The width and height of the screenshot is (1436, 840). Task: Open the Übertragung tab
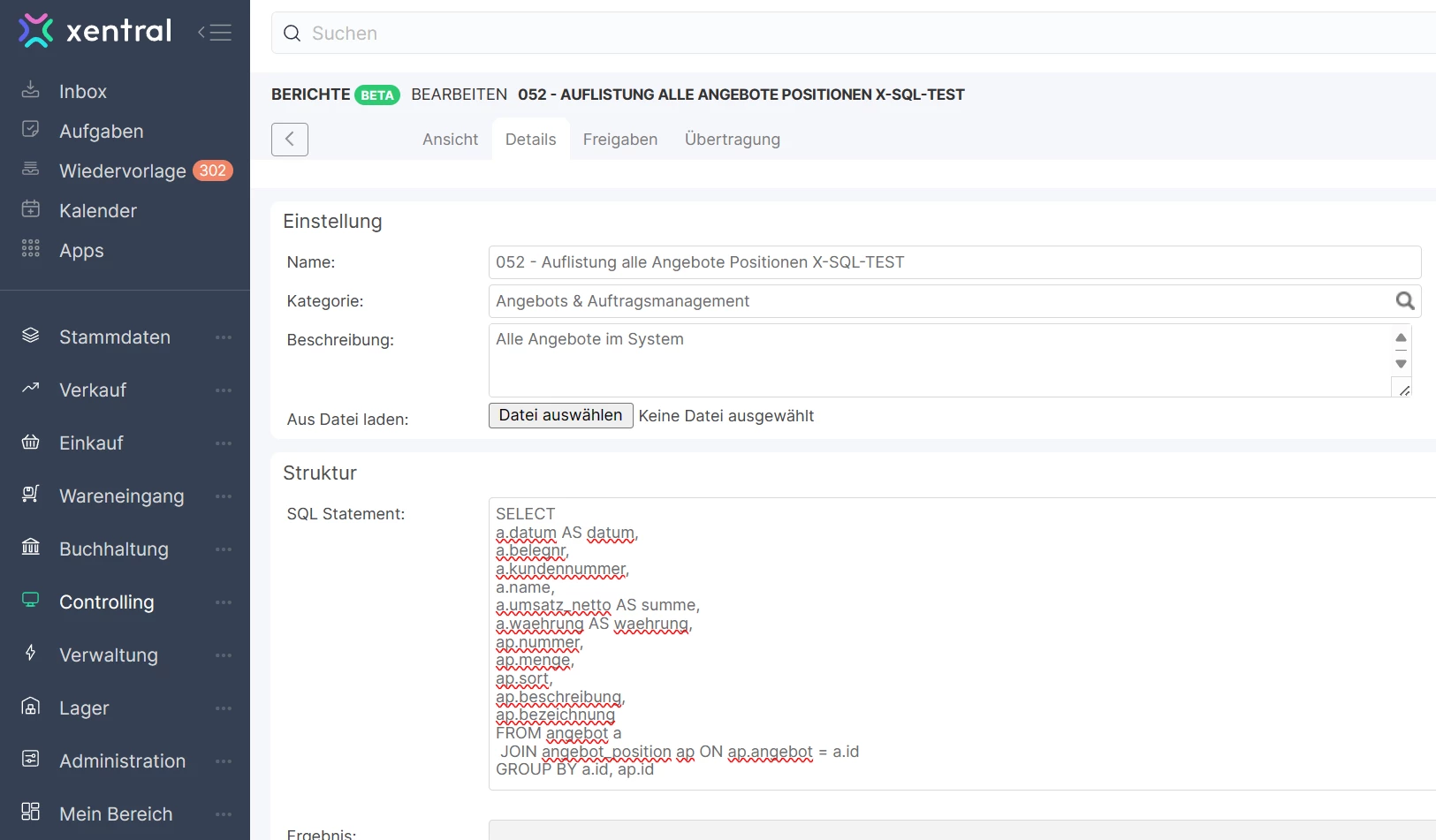pyautogui.click(x=733, y=140)
